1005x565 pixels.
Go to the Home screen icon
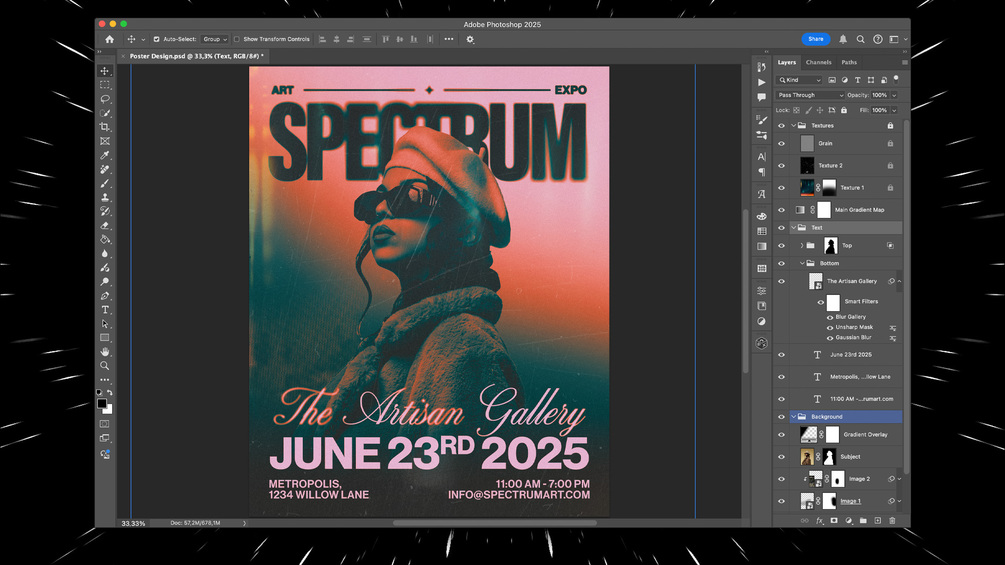[x=110, y=39]
